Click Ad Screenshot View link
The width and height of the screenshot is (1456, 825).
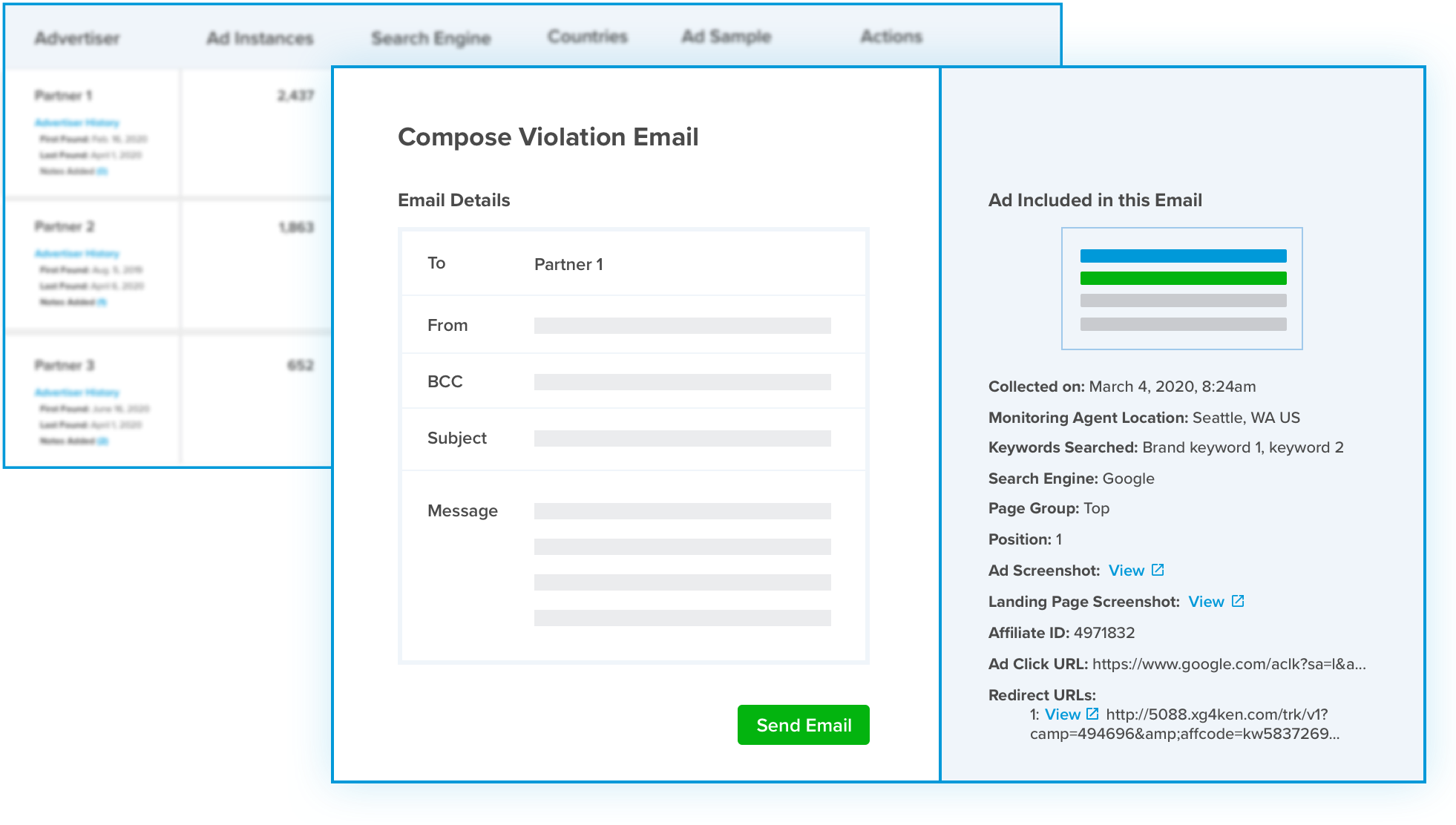1126,571
